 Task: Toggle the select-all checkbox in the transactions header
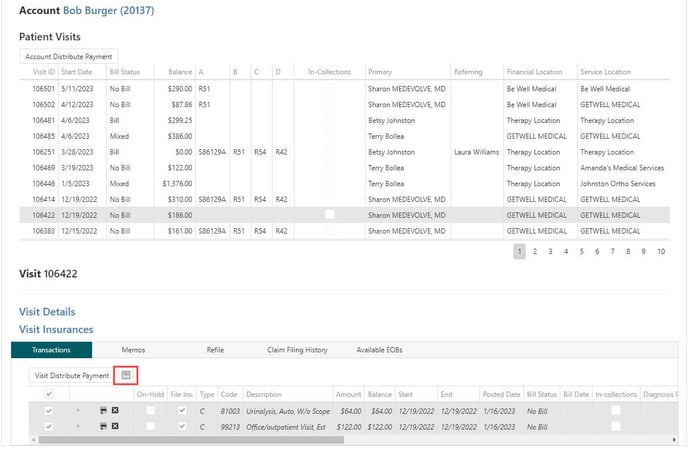49,395
